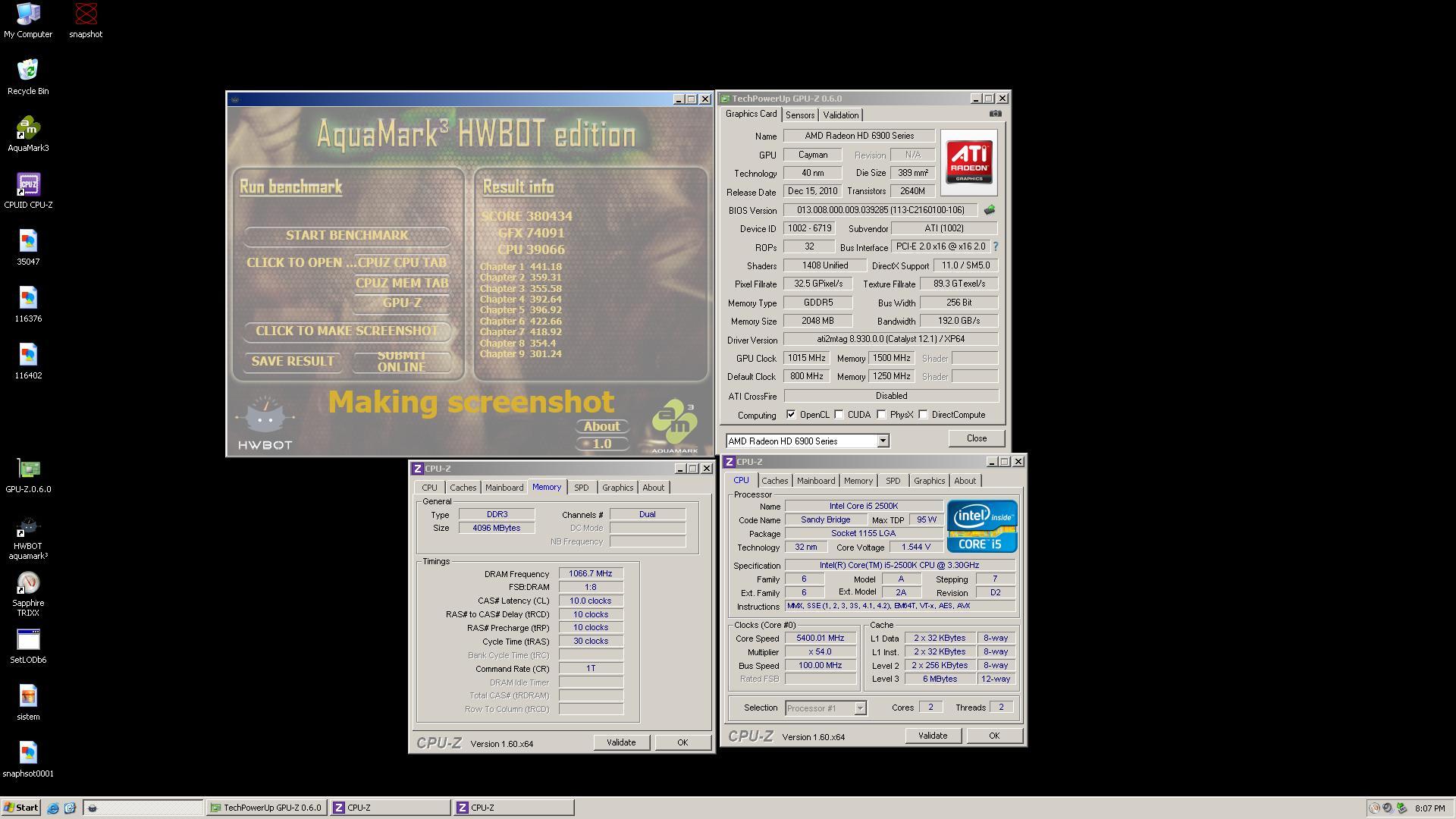Click the green system tray icon

[1402, 808]
